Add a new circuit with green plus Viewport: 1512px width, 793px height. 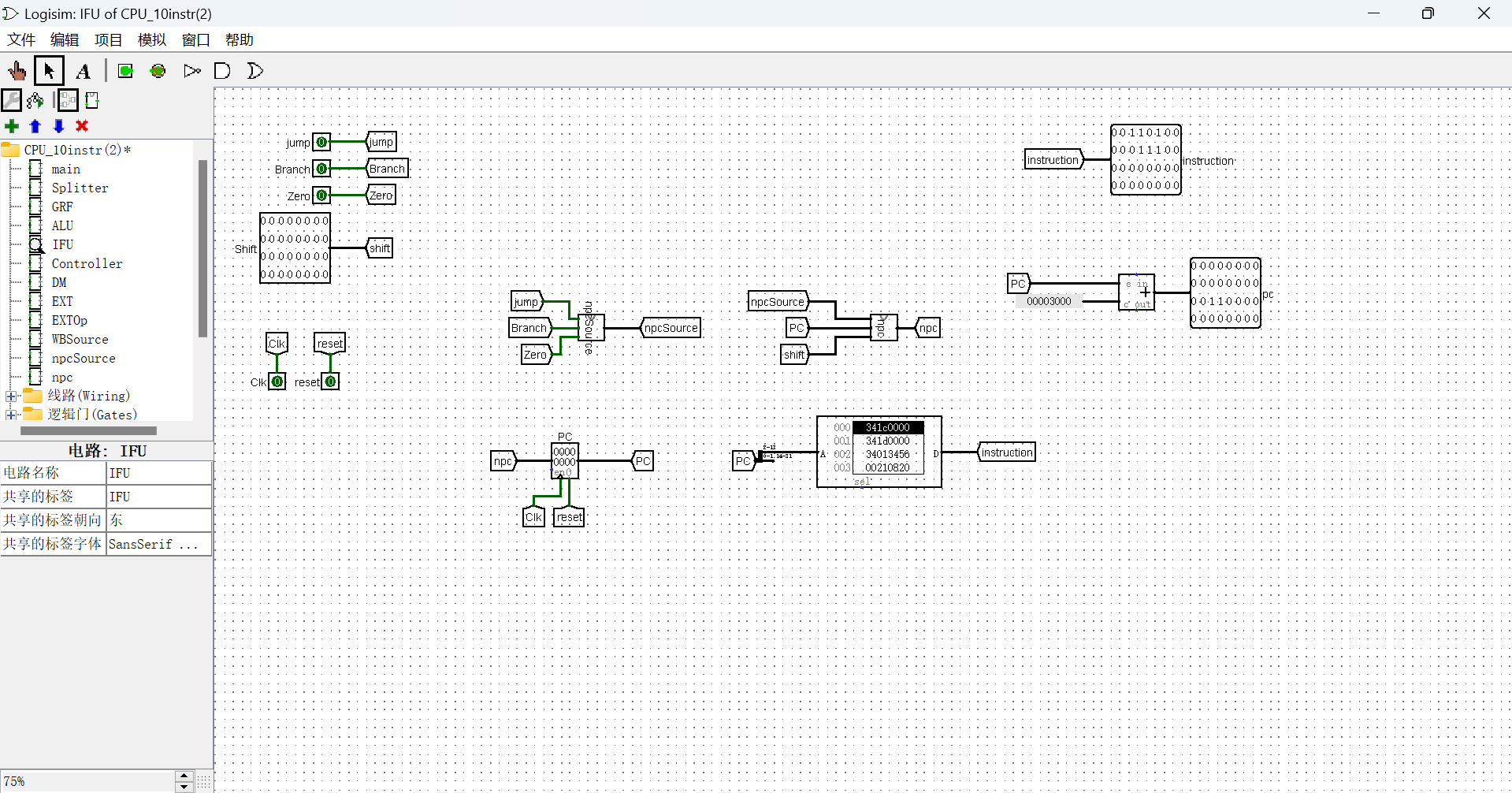[x=12, y=126]
